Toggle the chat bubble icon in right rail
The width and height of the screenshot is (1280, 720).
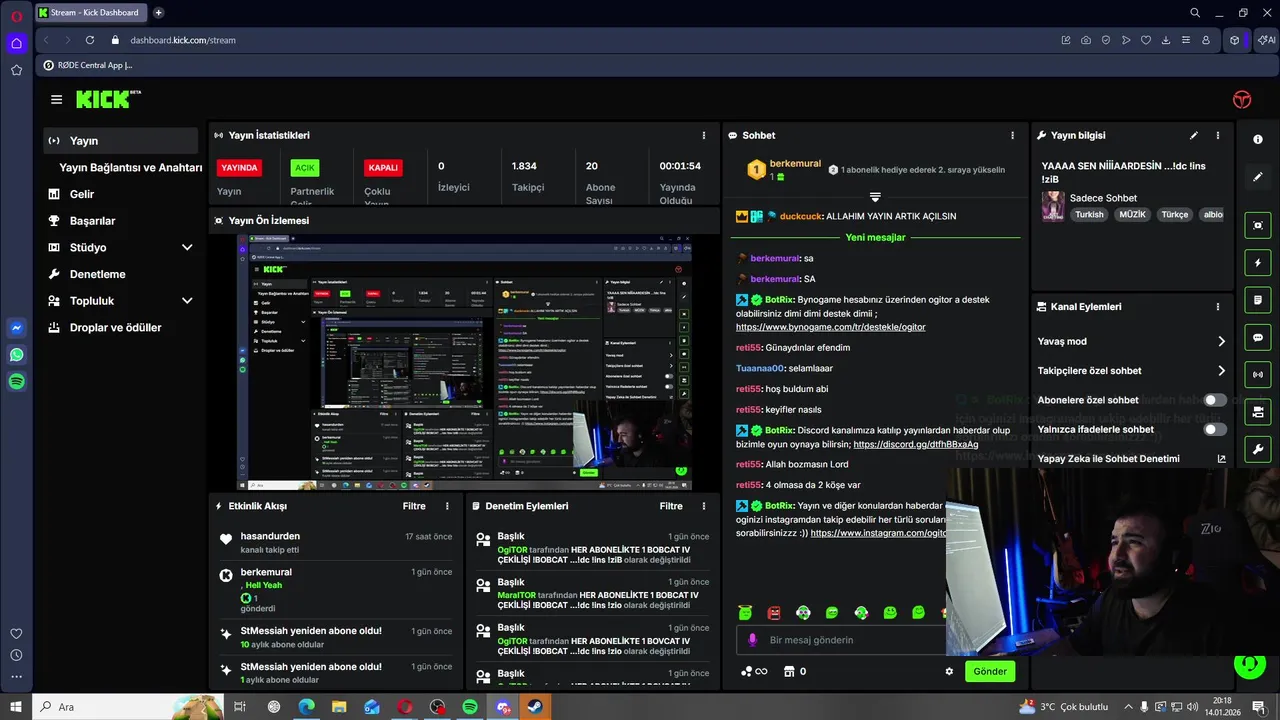pyautogui.click(x=1258, y=337)
